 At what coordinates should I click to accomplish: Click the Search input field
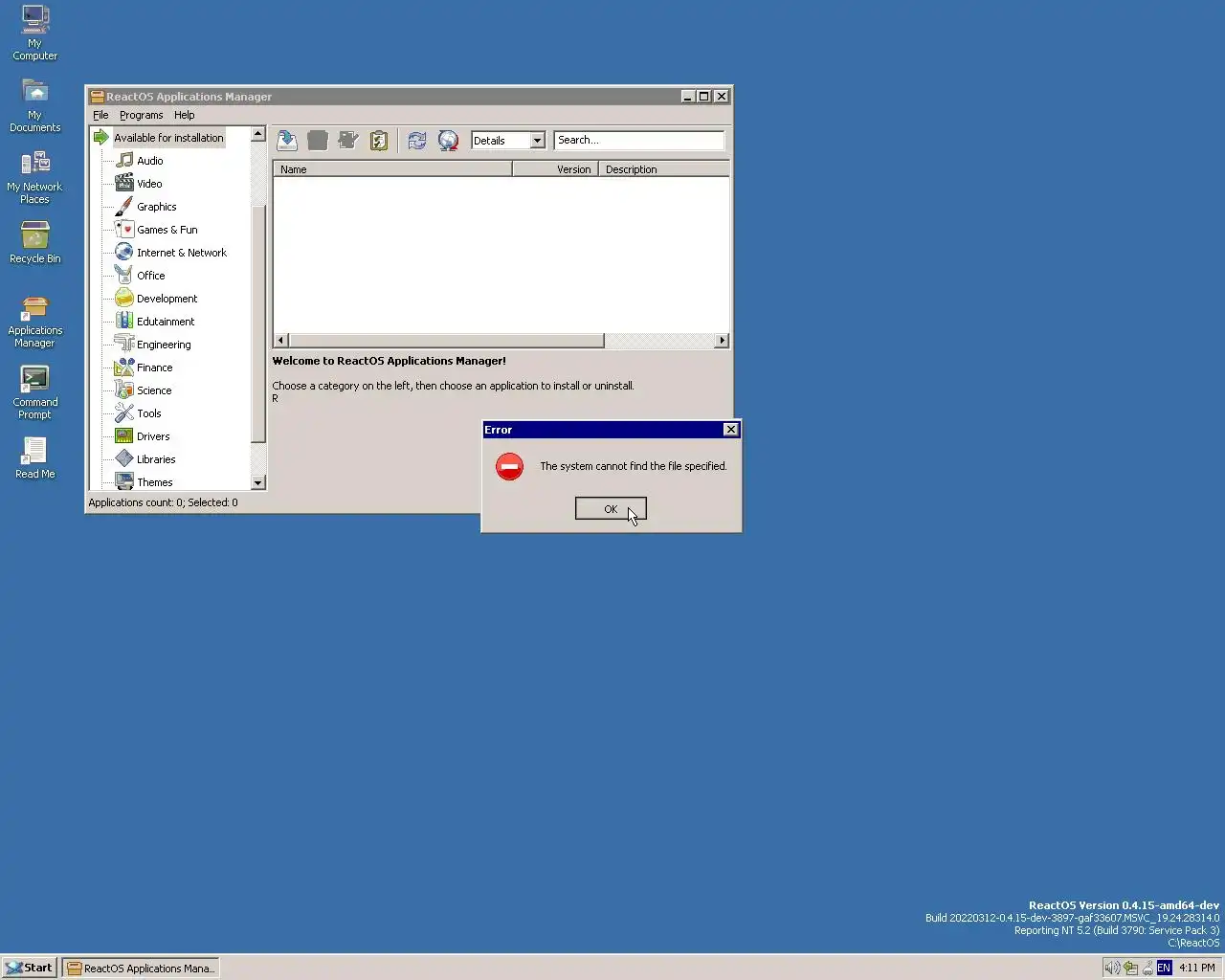click(x=638, y=141)
